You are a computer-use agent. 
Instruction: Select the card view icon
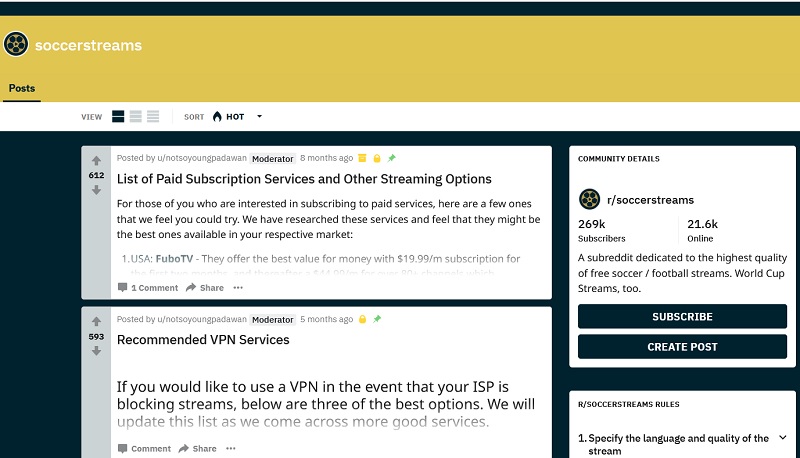[x=118, y=116]
